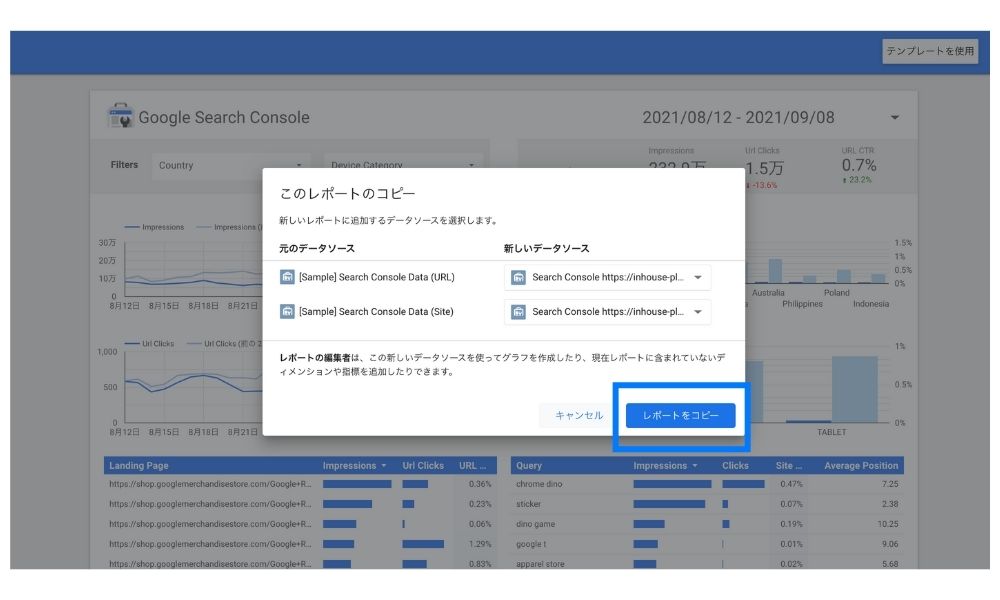
Task: Select the 'chrome dino' query row
Action: pyautogui.click(x=707, y=484)
